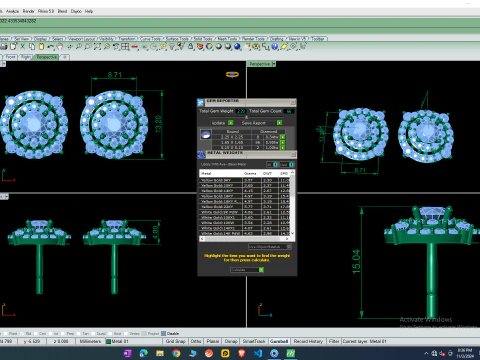
Task: Click green button for 1.60 x 1.60 gem row
Action: [283, 142]
